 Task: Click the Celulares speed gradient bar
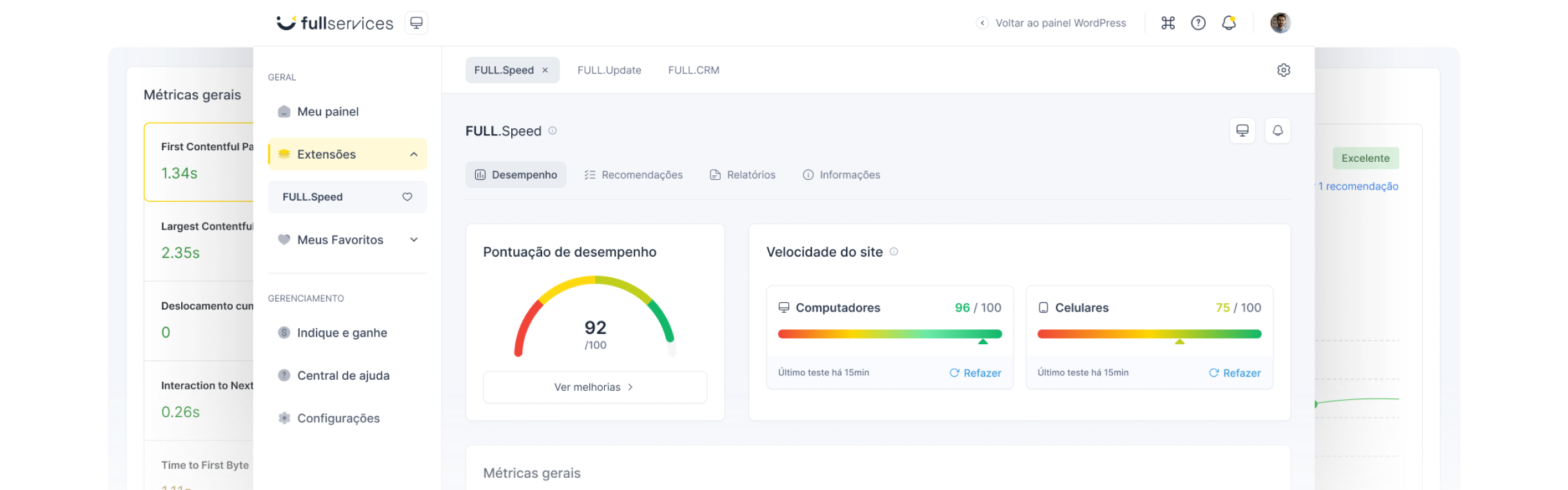pyautogui.click(x=1149, y=334)
